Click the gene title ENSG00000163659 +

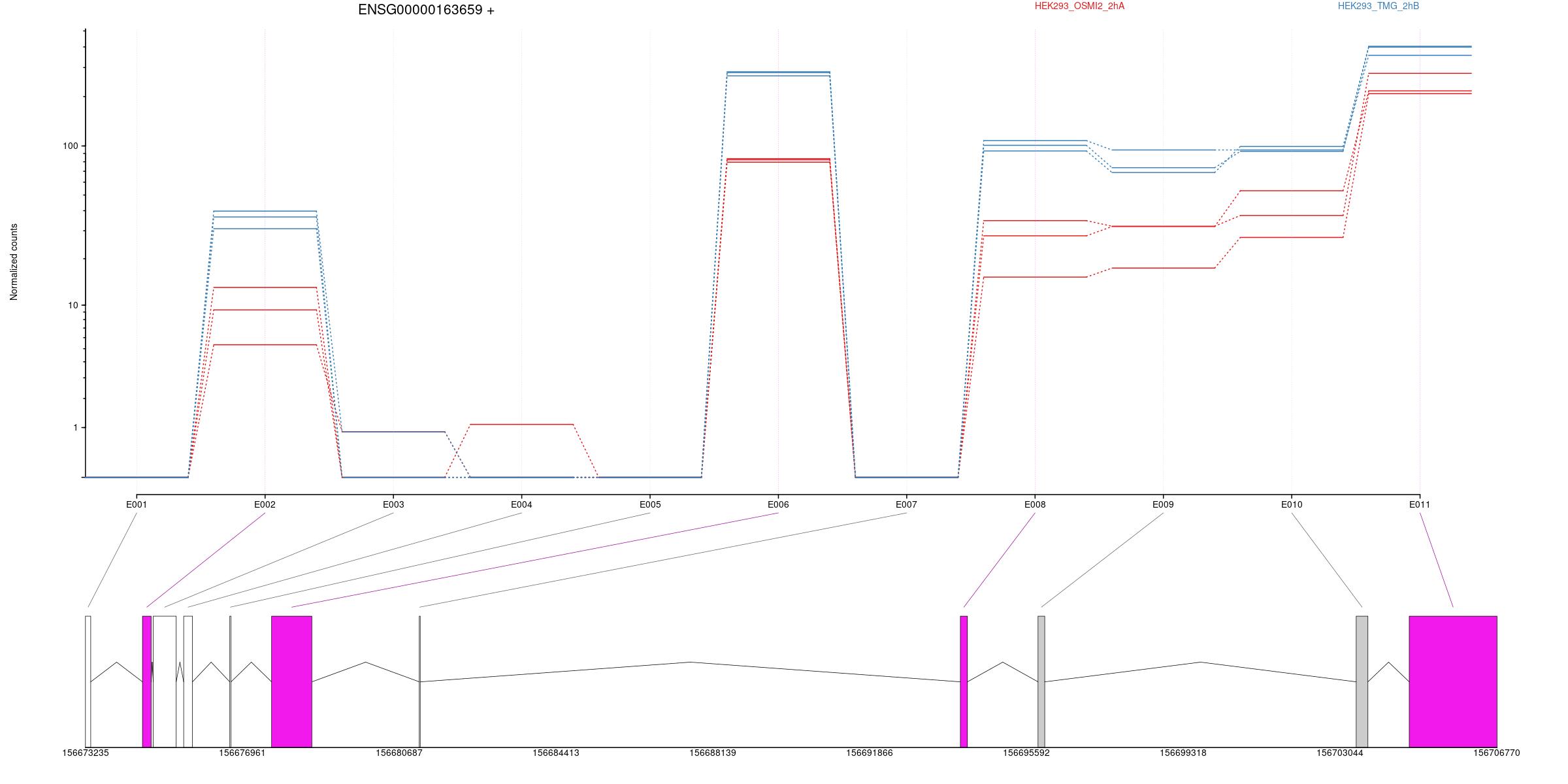coord(426,10)
